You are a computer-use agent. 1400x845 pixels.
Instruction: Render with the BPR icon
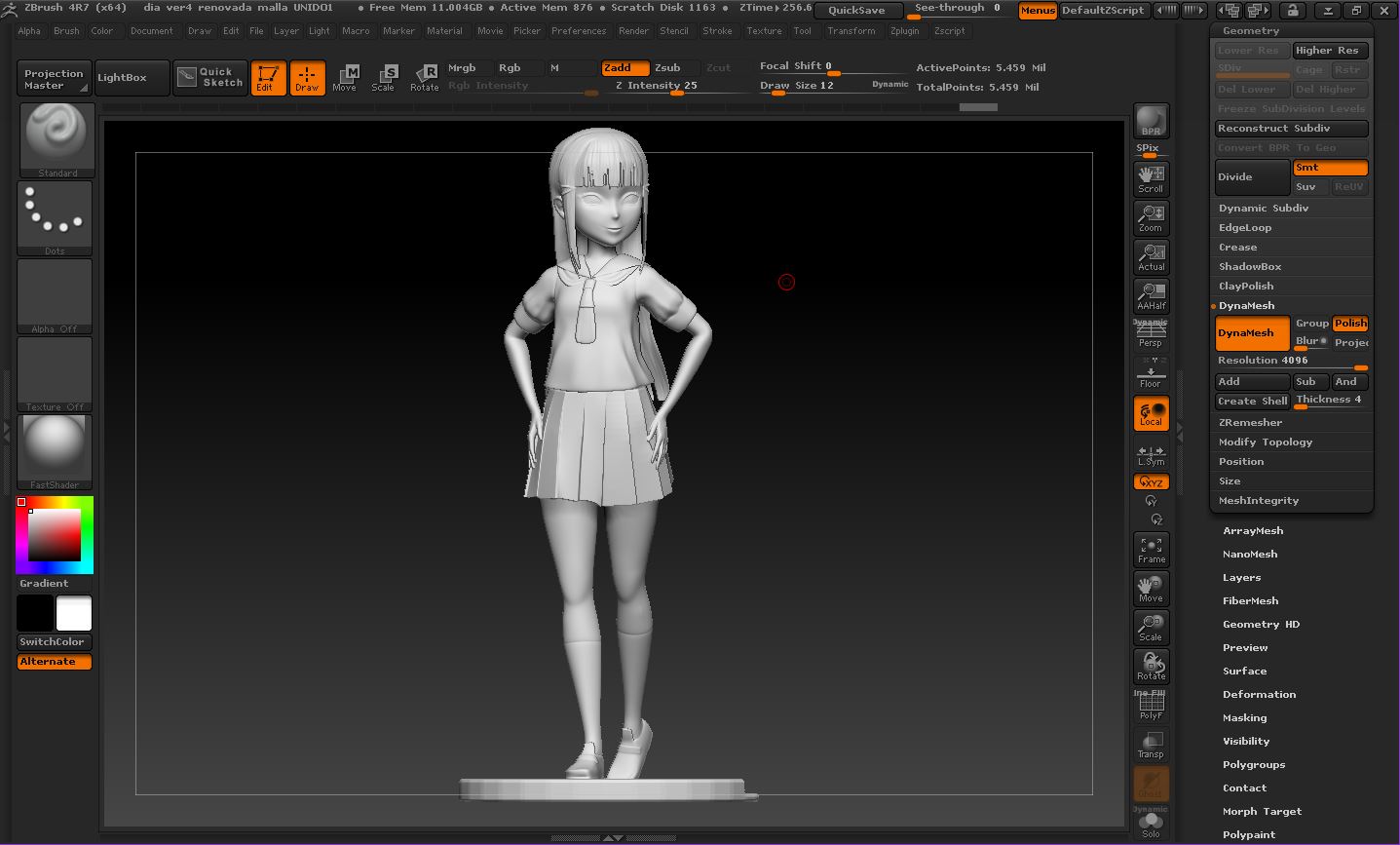tap(1152, 121)
